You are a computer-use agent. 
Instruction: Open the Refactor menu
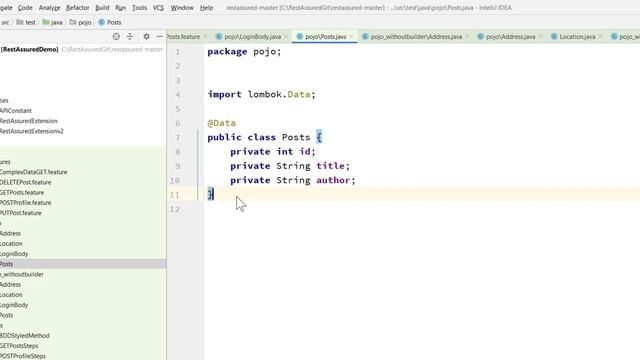78,7
